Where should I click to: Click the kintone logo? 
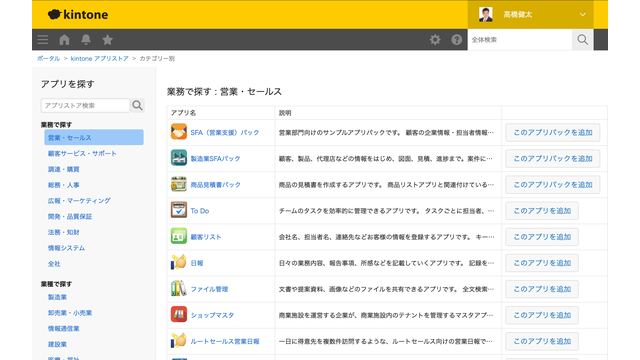(78, 15)
